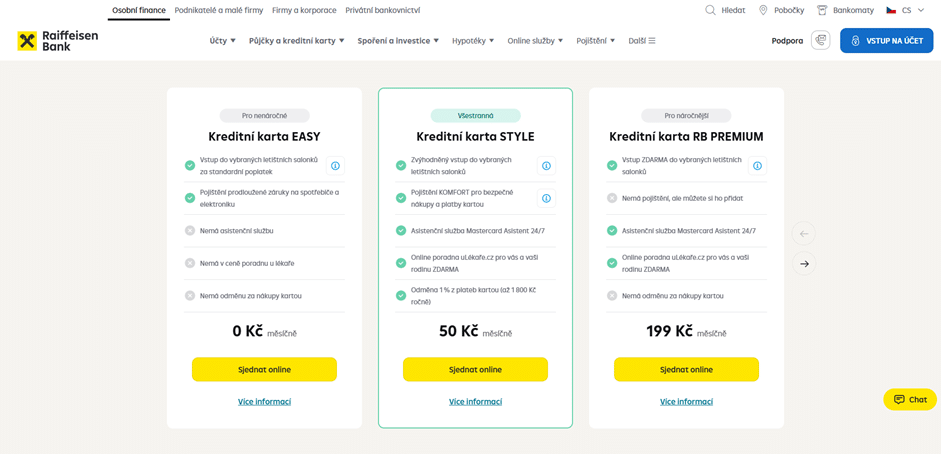Switch to Podnikatelé a malé firmy tab

pyautogui.click(x=219, y=10)
